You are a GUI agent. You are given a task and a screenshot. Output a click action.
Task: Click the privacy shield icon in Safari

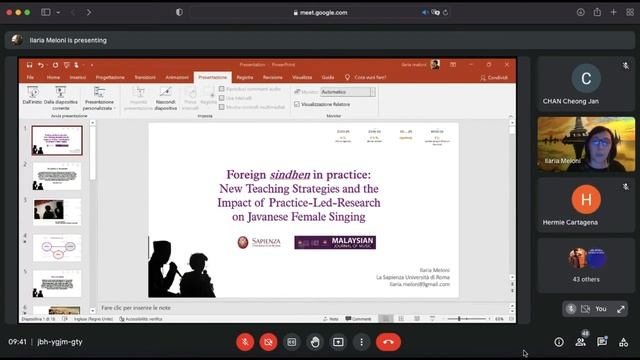[x=179, y=12]
